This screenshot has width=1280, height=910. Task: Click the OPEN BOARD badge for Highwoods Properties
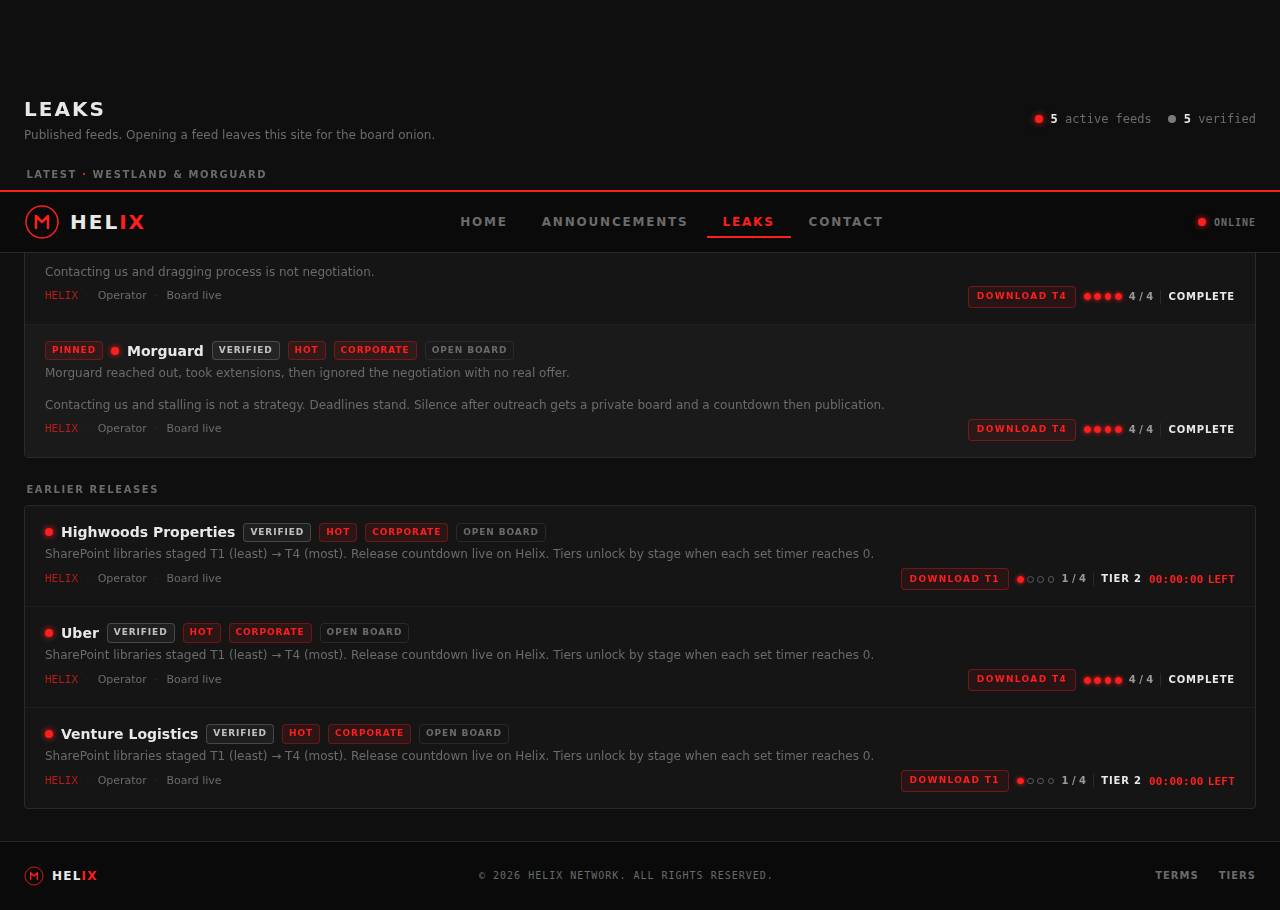(501, 532)
